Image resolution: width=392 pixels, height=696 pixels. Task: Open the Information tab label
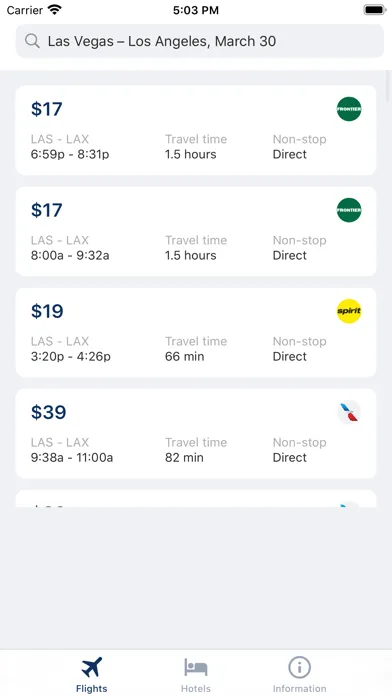point(299,688)
